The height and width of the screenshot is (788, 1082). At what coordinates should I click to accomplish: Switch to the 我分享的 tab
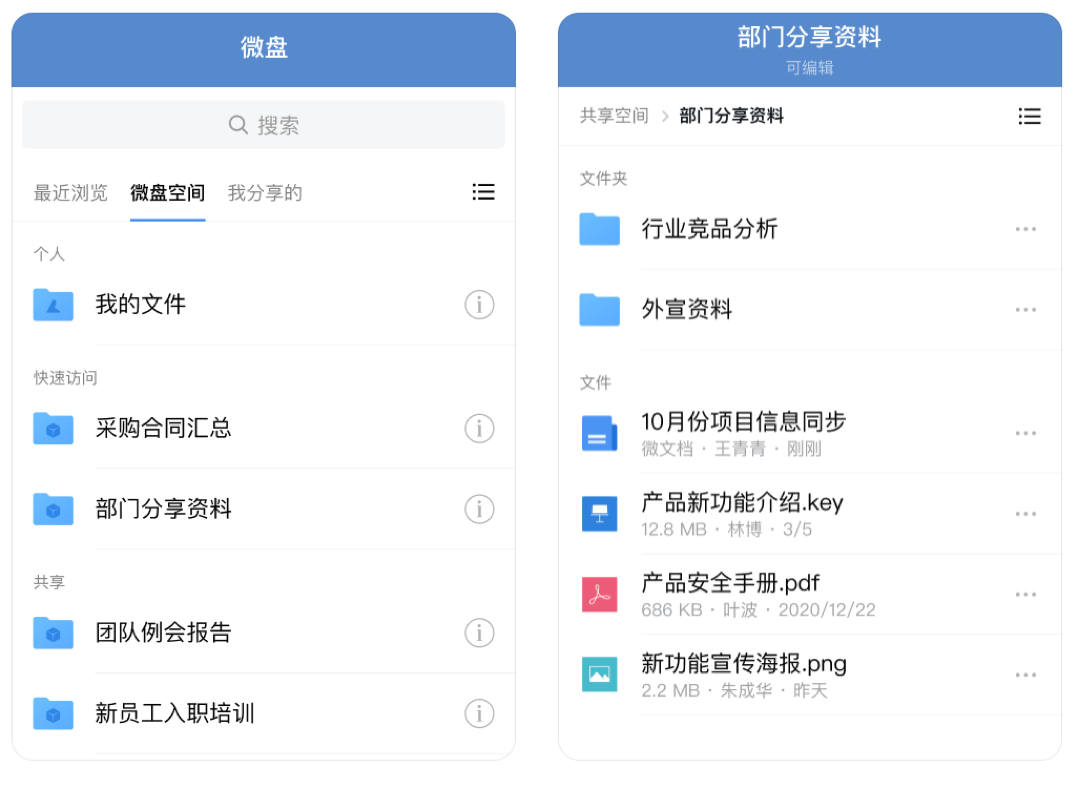265,193
